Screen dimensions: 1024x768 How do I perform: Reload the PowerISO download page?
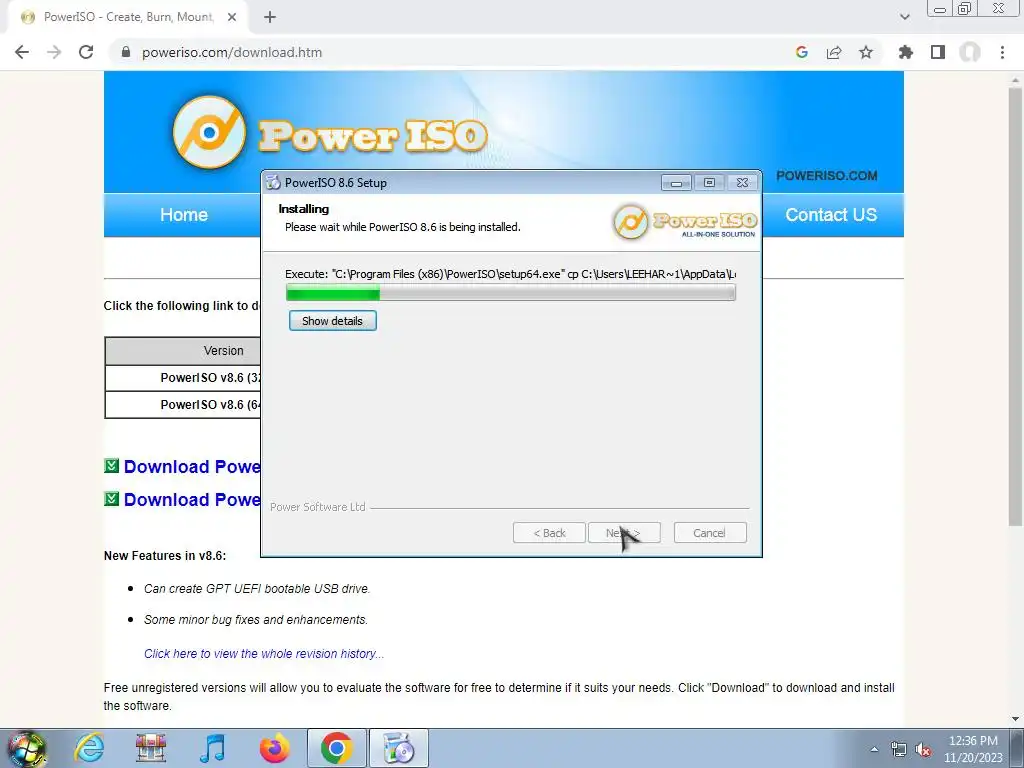coord(86,52)
